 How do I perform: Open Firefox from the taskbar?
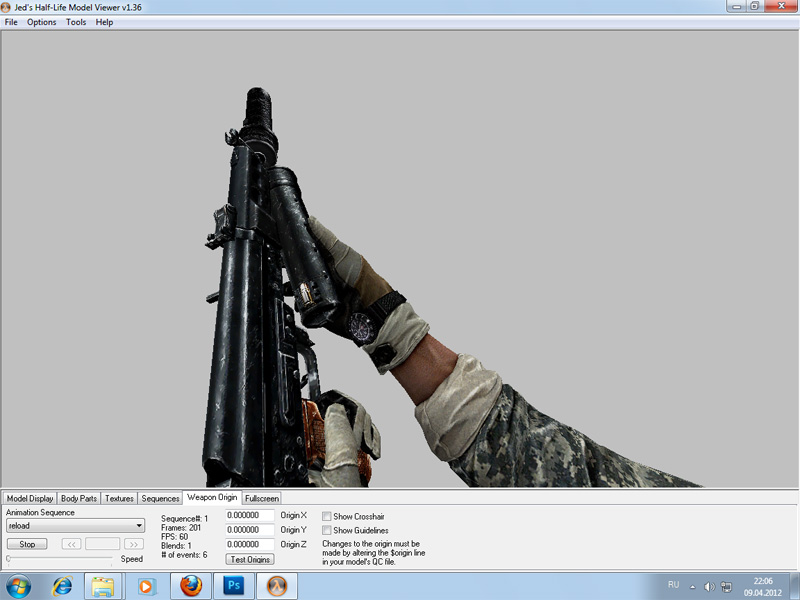pos(191,586)
